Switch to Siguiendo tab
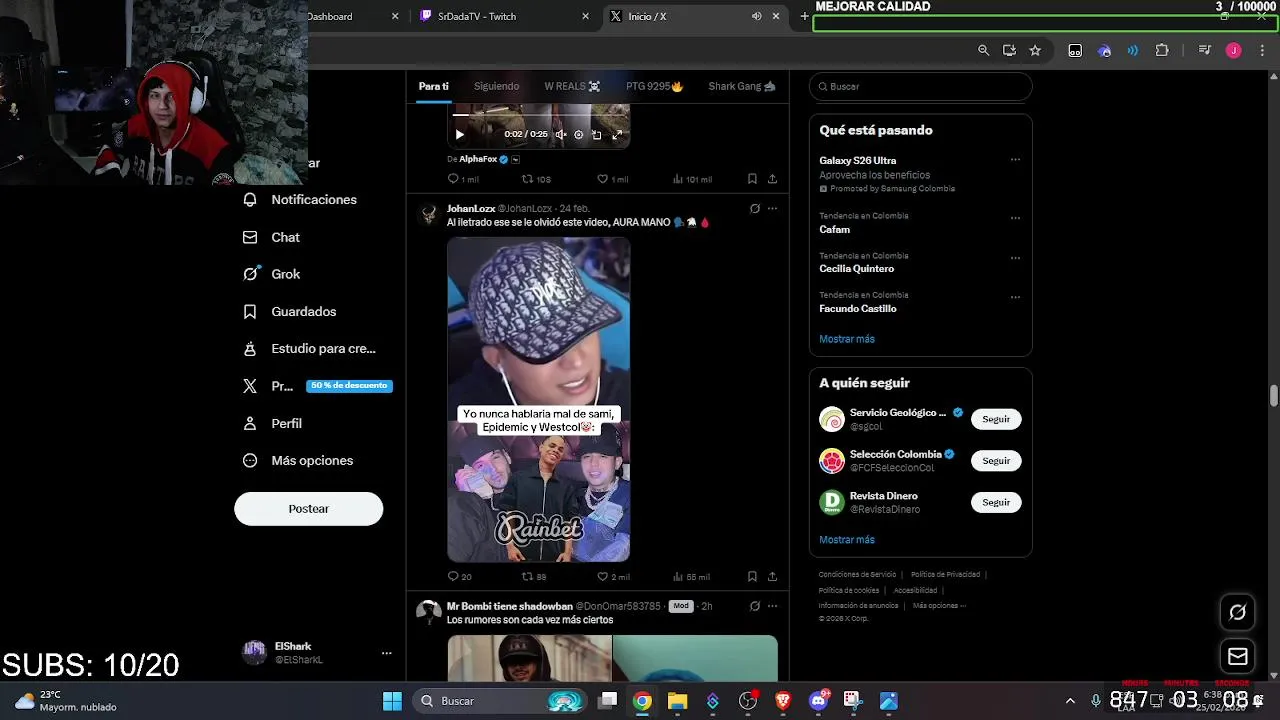 tap(496, 87)
